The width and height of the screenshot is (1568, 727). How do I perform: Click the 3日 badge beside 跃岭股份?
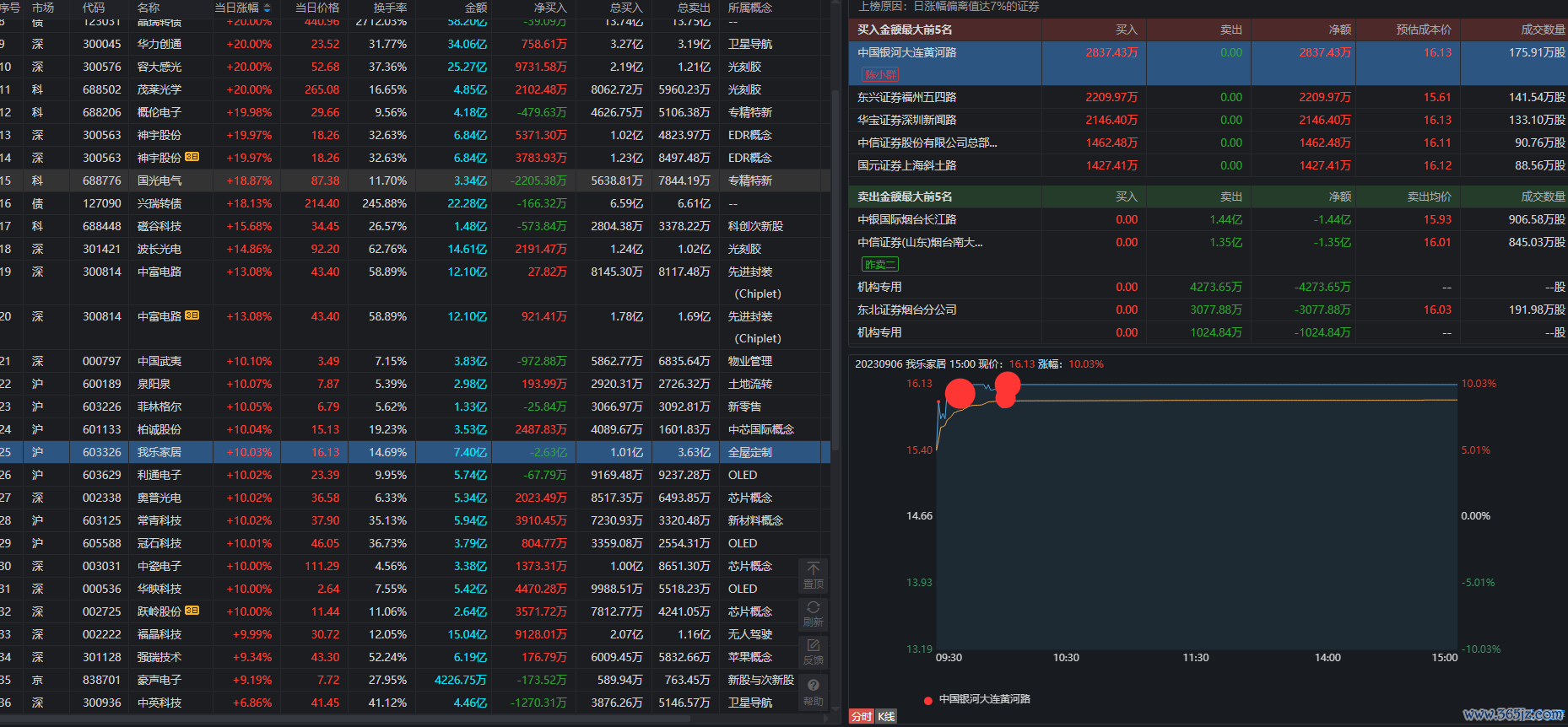(192, 611)
